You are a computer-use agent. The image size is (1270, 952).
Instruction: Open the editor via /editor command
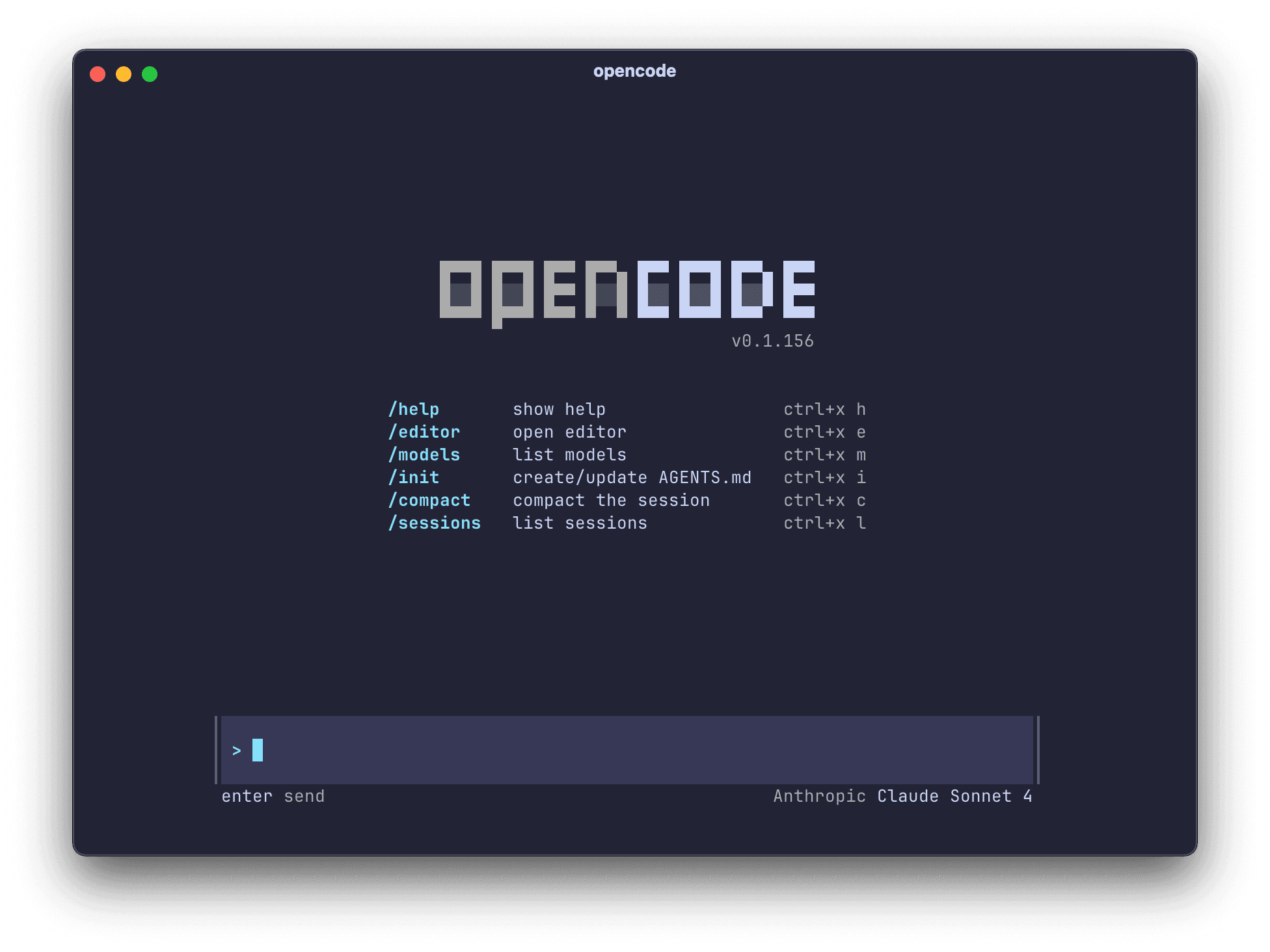coord(424,432)
